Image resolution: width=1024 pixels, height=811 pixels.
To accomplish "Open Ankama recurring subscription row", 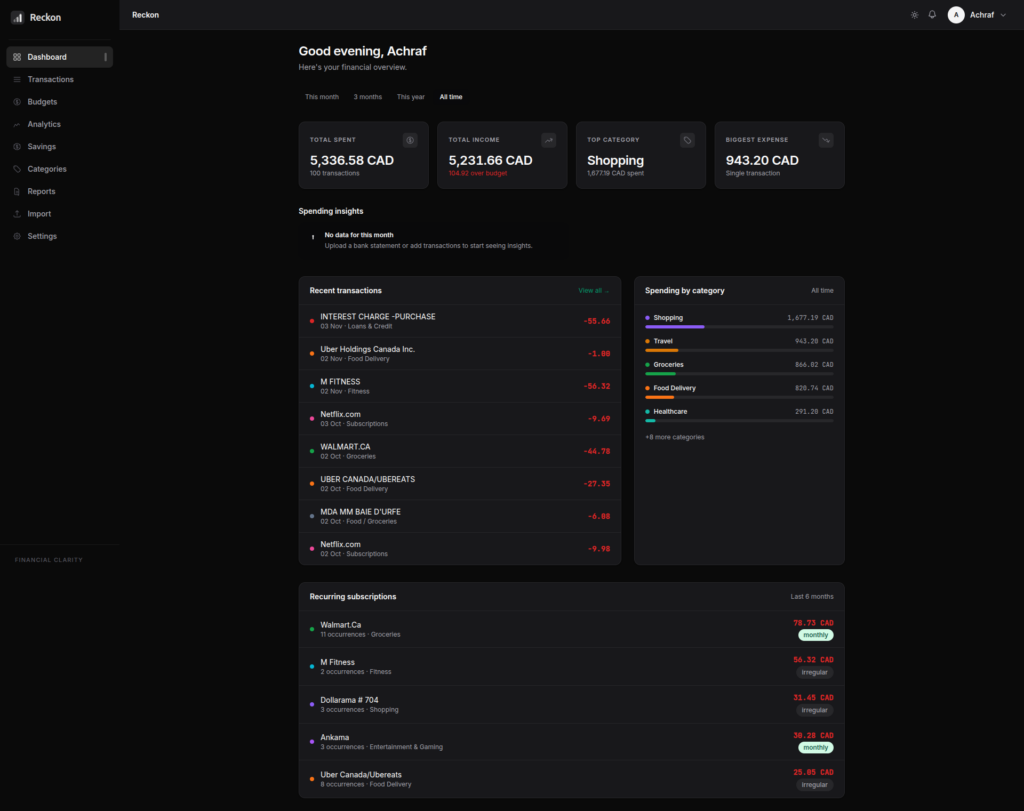I will point(571,742).
